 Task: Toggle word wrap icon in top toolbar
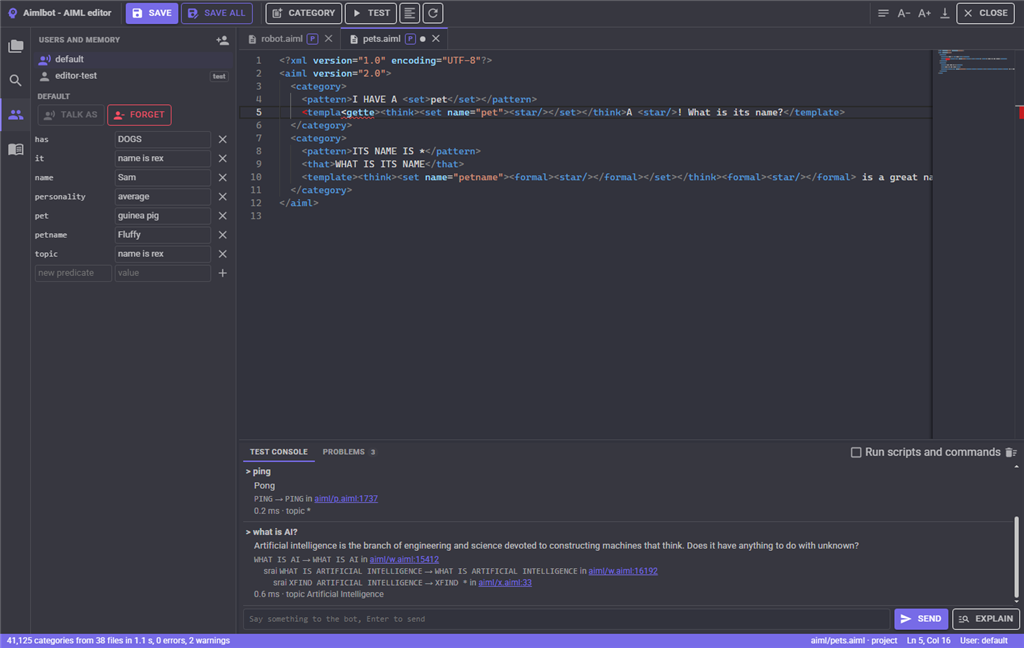(x=883, y=13)
